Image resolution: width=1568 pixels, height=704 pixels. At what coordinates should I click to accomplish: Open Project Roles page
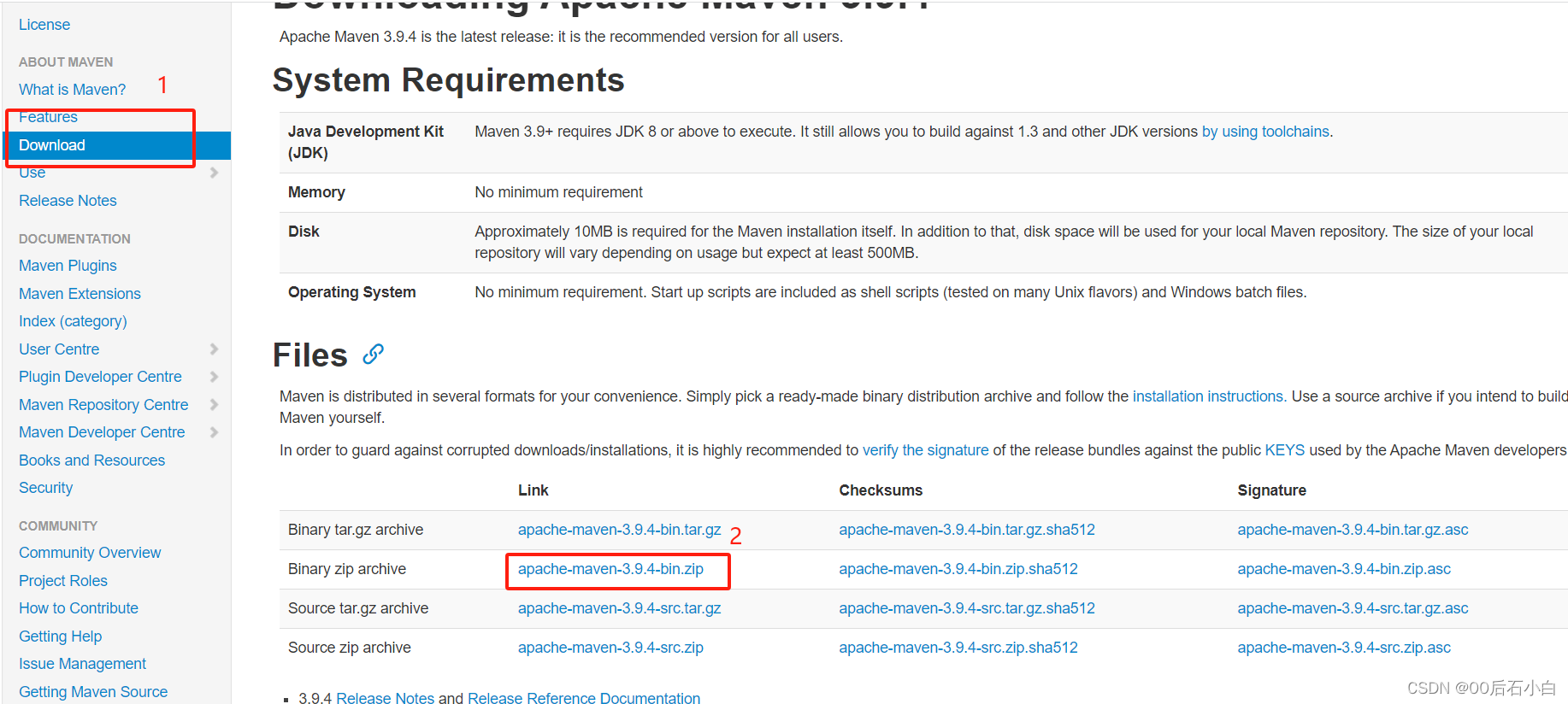click(63, 581)
